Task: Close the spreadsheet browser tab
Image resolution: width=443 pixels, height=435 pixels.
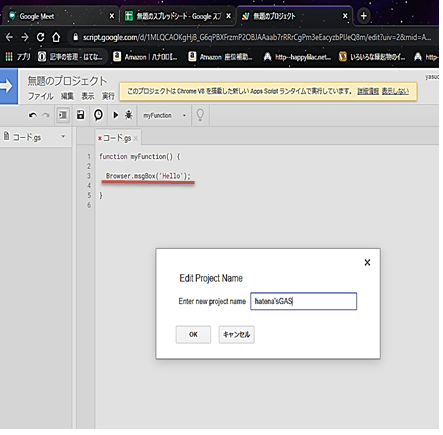Action: click(228, 16)
